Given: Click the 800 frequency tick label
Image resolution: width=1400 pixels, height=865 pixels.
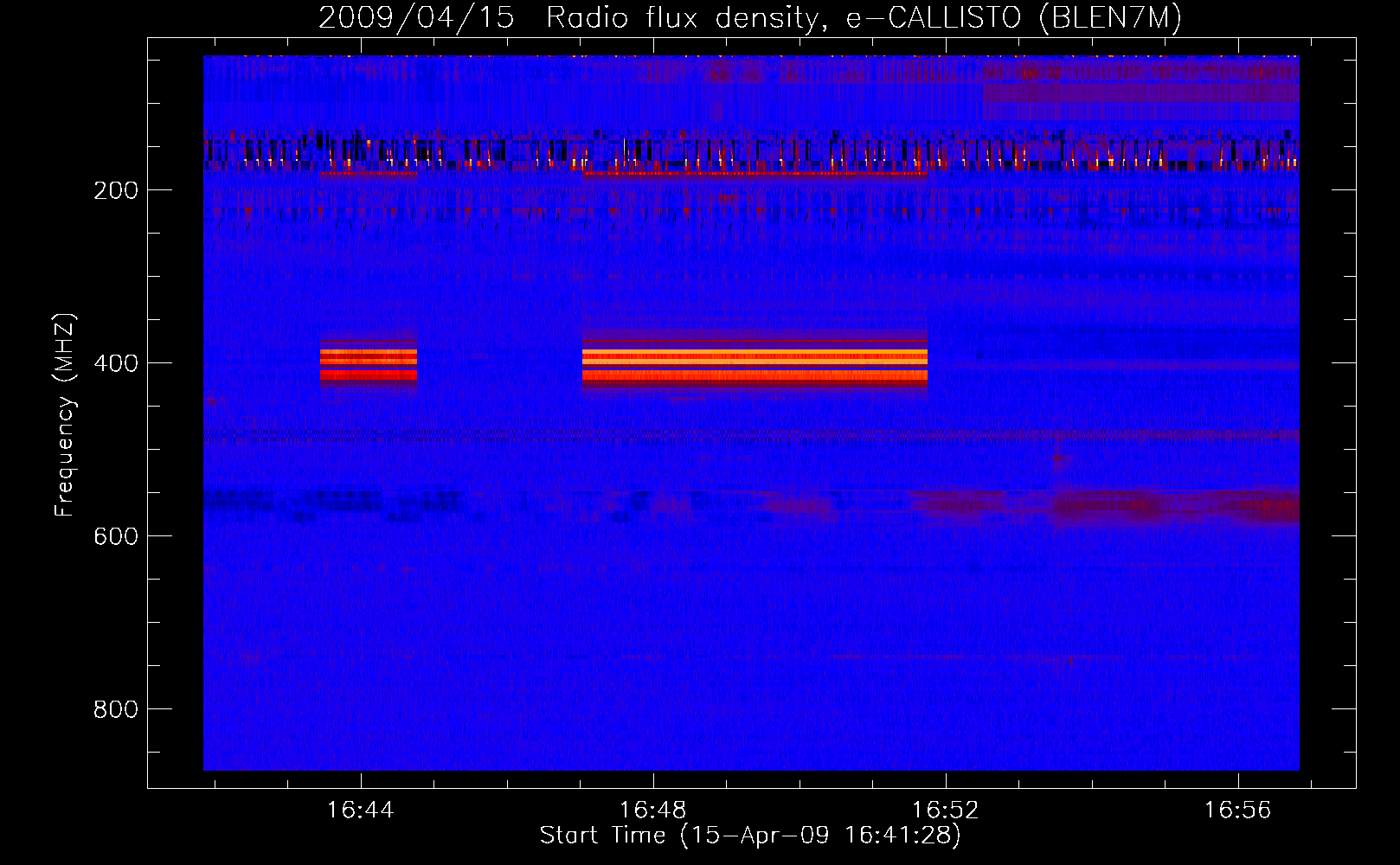Looking at the screenshot, I should click(116, 709).
